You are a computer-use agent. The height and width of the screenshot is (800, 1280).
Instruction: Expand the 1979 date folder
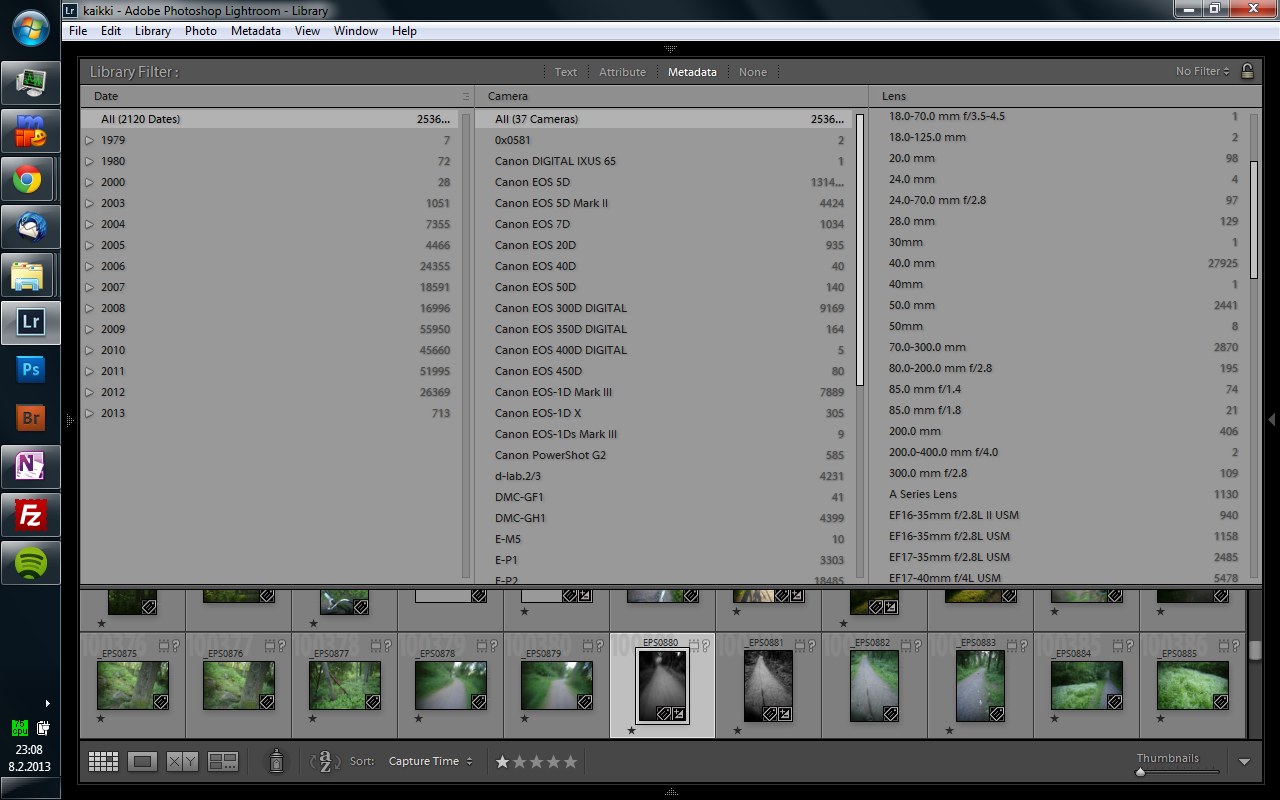point(89,140)
